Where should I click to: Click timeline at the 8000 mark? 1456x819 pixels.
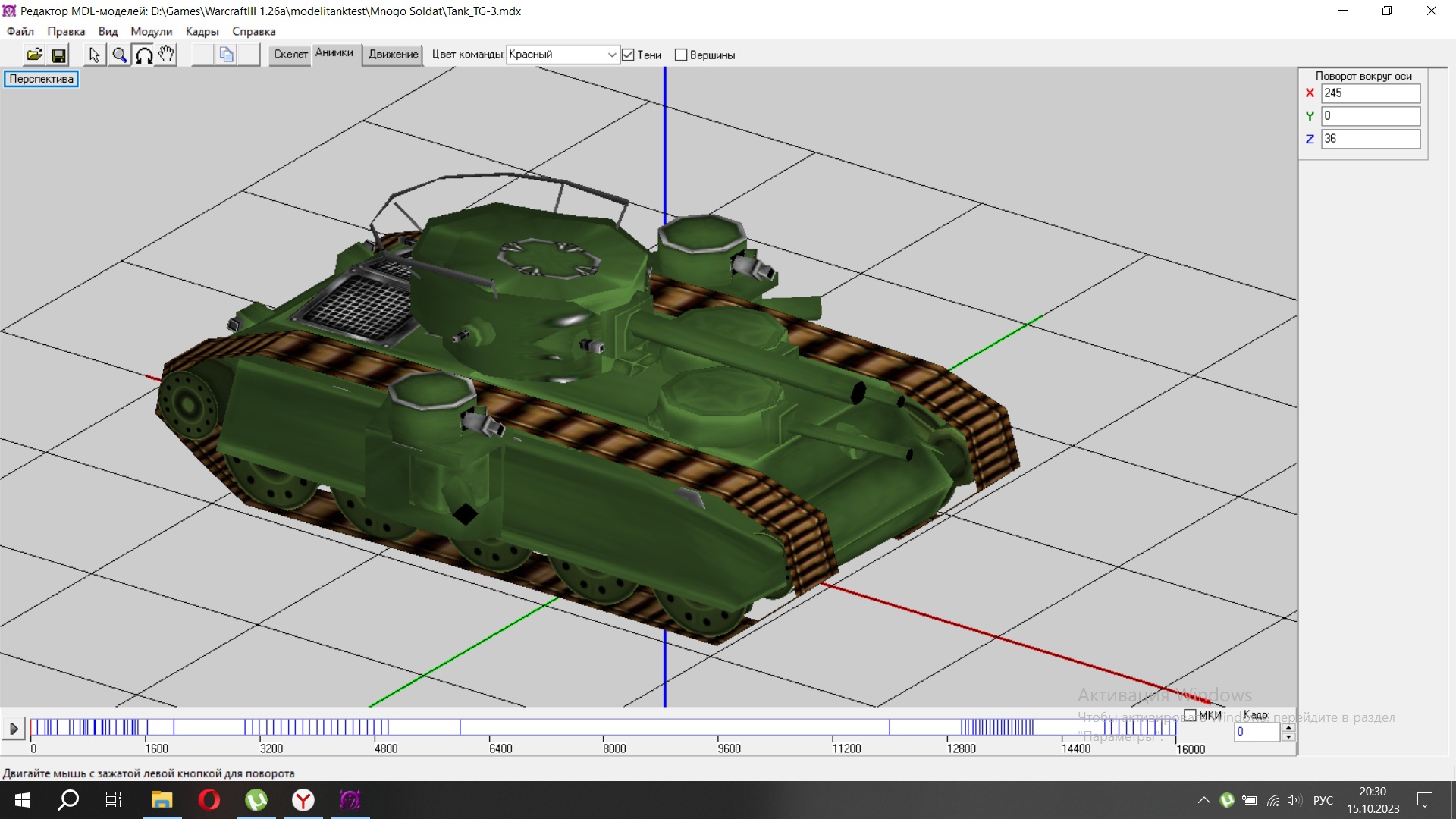click(604, 729)
